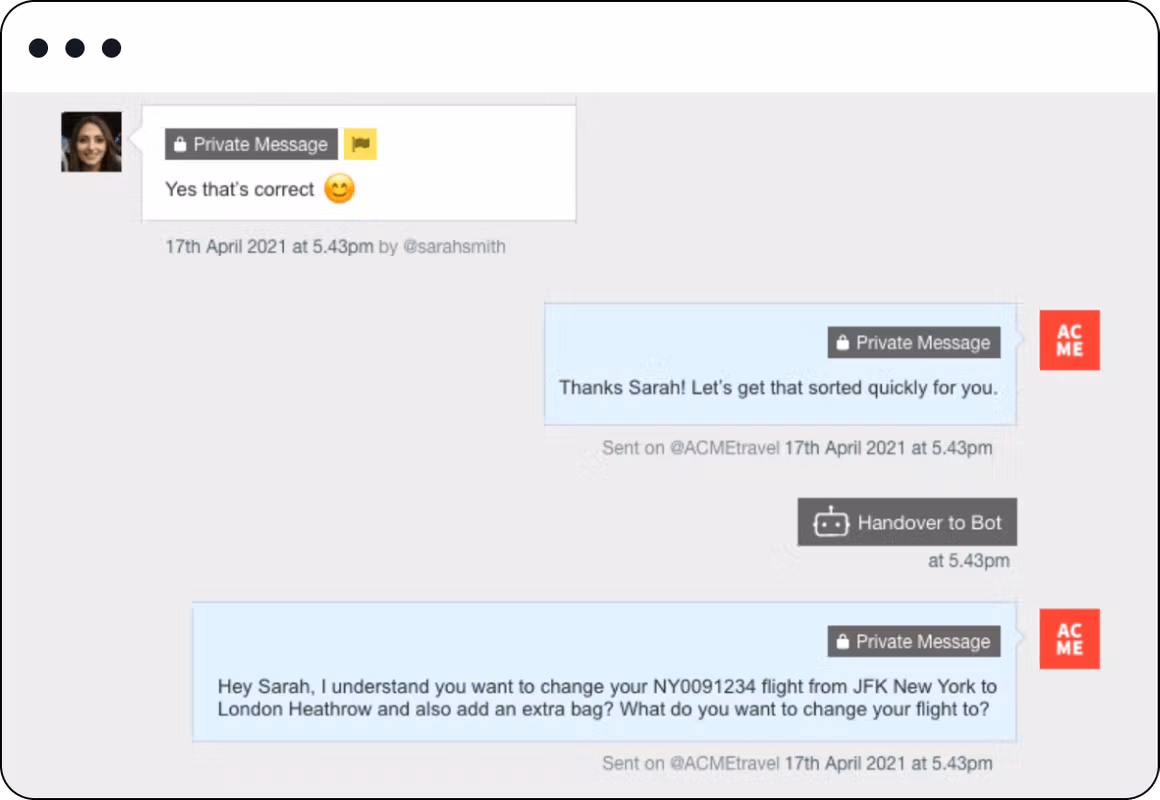Expand the Handover to Bot entry
Viewport: 1160px width, 800px height.
906,521
